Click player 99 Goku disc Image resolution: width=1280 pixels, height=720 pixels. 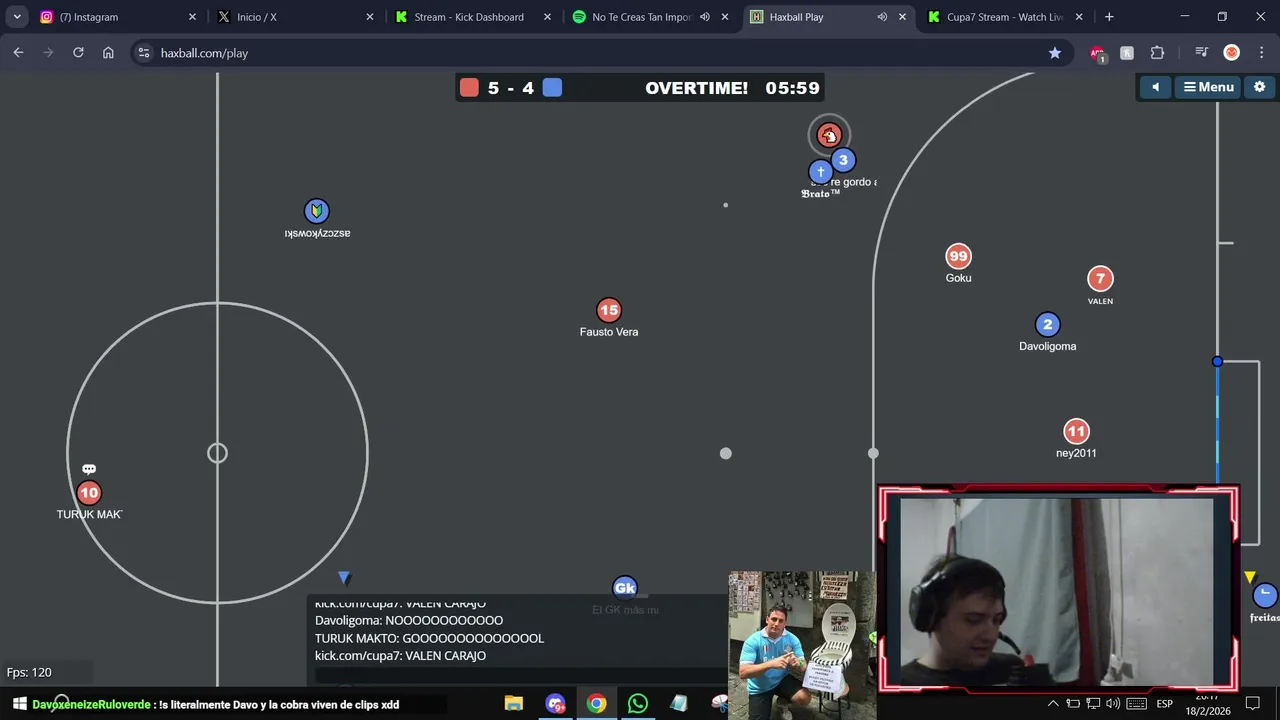[958, 256]
